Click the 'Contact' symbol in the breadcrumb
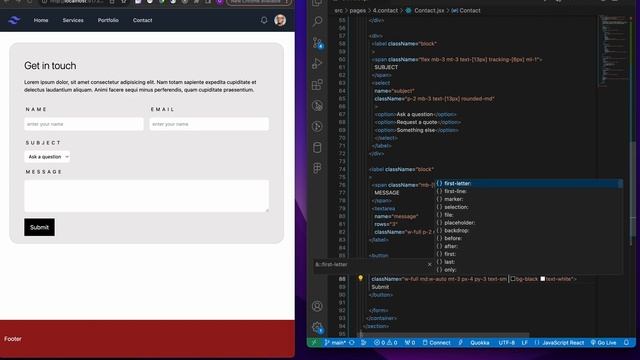Image resolution: width=640 pixels, height=360 pixels. point(469,11)
